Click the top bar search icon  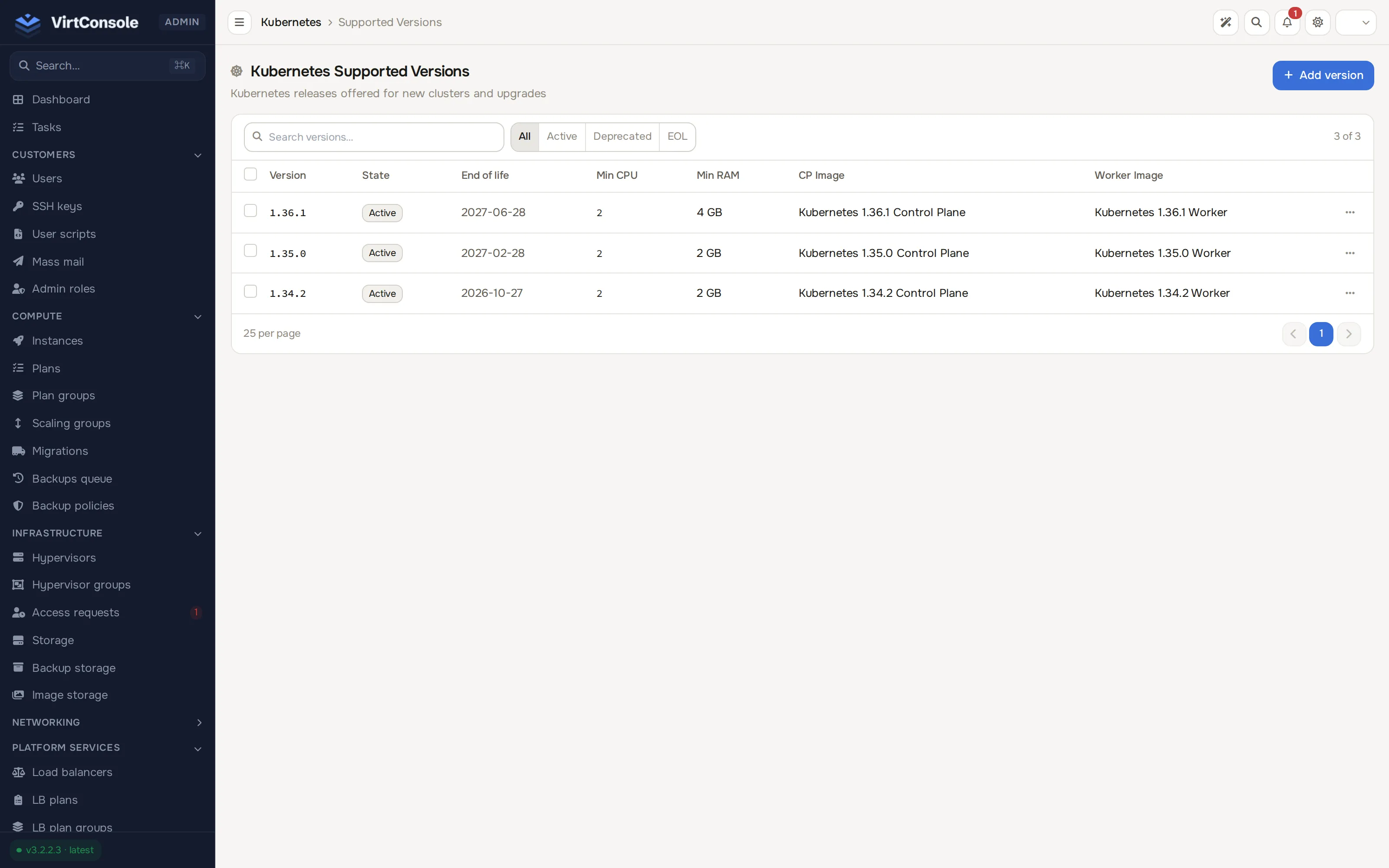pyautogui.click(x=1257, y=23)
